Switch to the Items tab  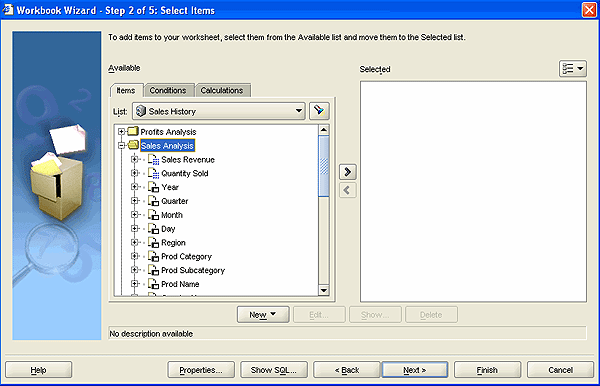click(126, 90)
